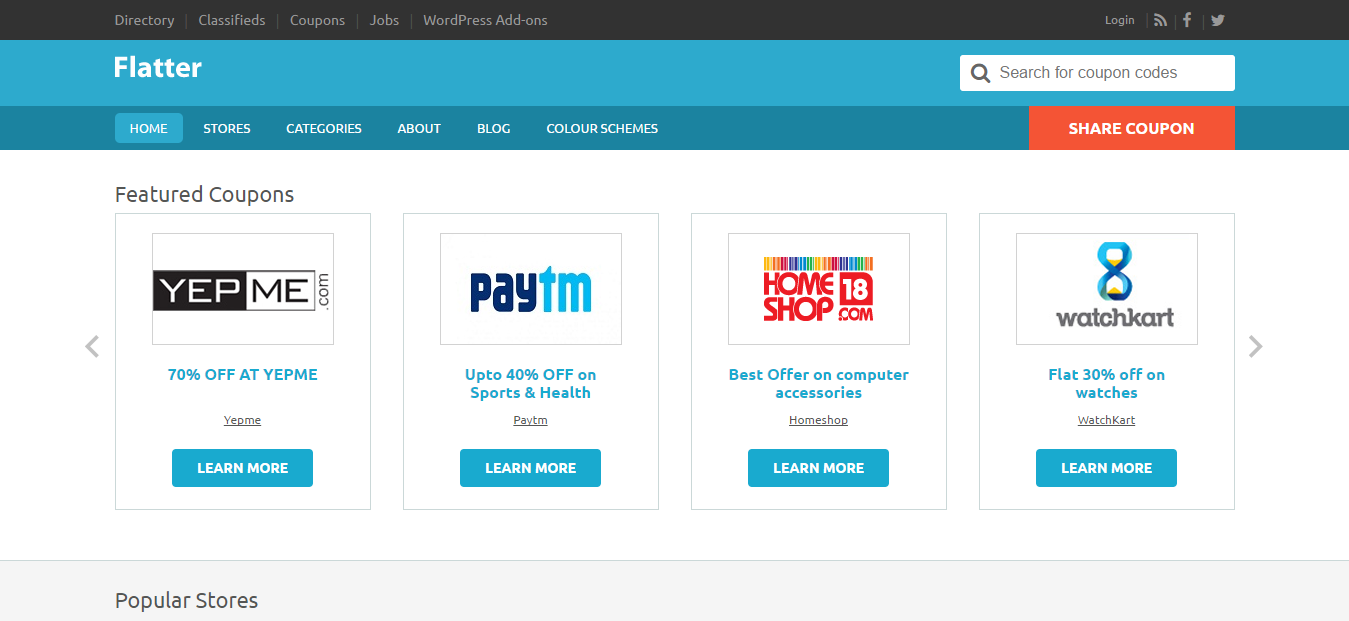The height and width of the screenshot is (621, 1349).
Task: Click Learn More on WatchKart coupon
Action: pos(1107,468)
